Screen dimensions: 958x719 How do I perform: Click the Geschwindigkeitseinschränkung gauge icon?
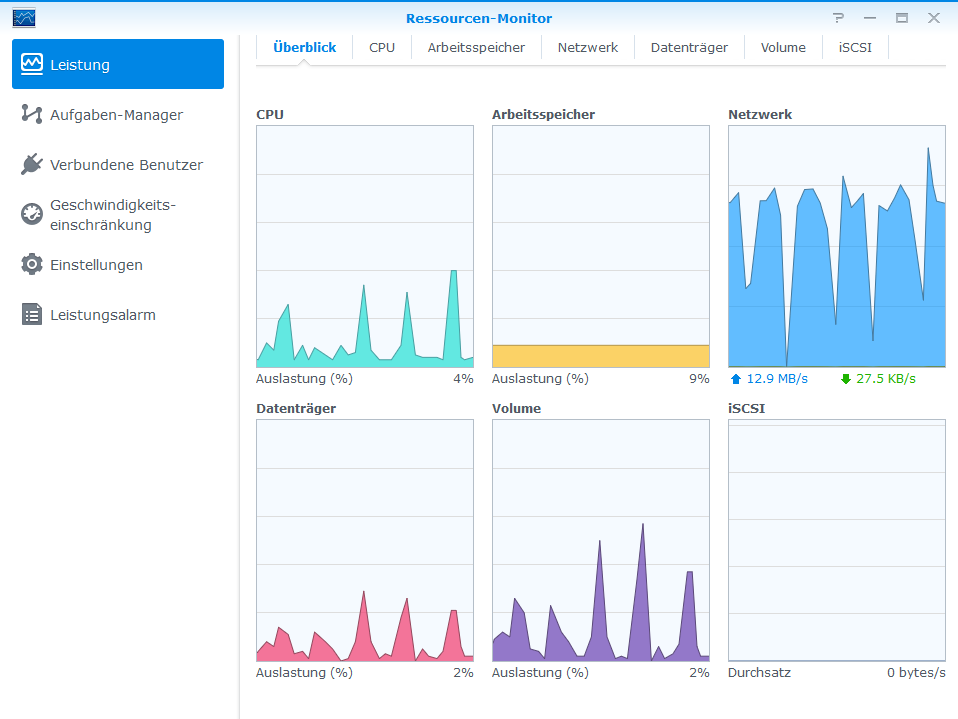32,214
